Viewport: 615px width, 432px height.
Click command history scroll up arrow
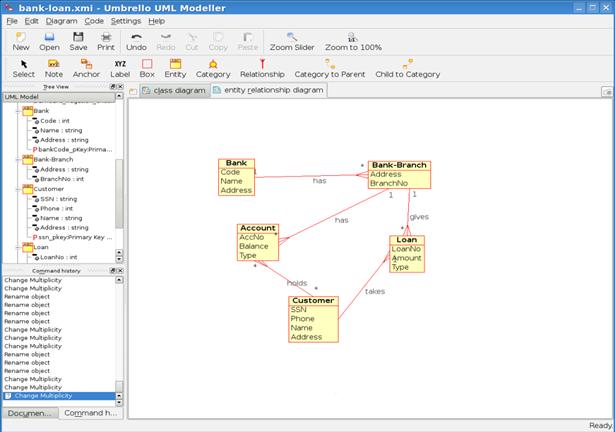coord(119,280)
